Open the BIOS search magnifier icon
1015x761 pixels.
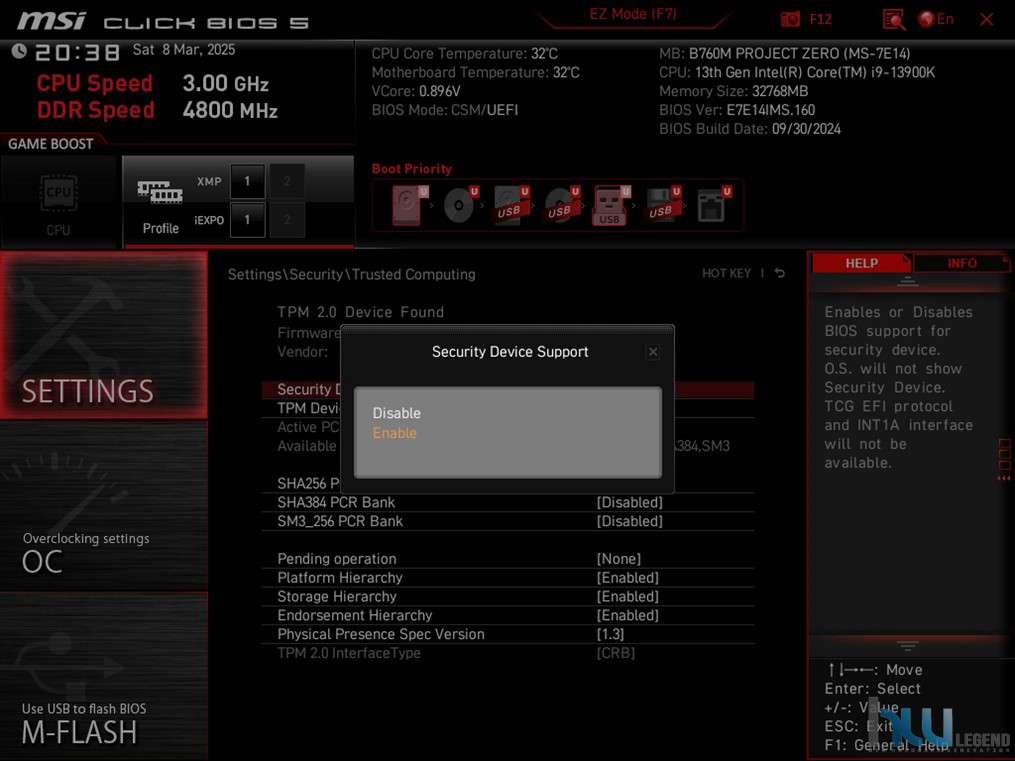pos(893,19)
